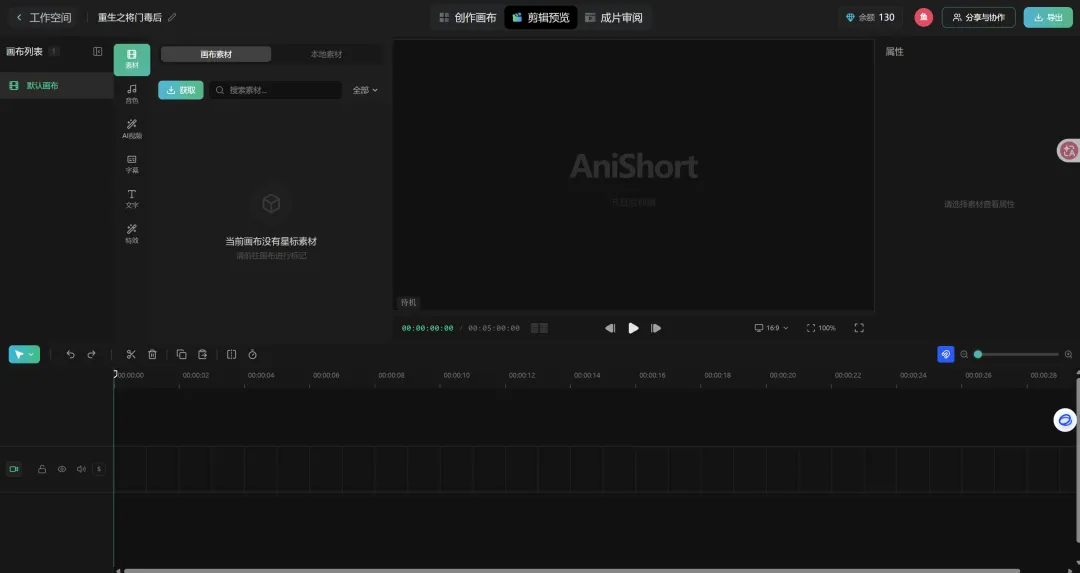Image resolution: width=1080 pixels, height=573 pixels.
Task: Toggle track visibility eye icon
Action: click(x=62, y=469)
